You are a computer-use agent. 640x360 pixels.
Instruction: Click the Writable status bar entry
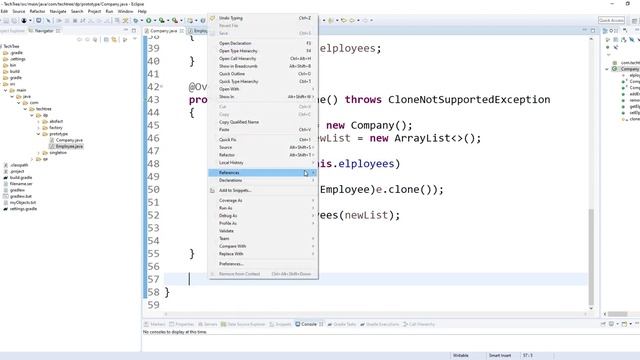click(461, 356)
